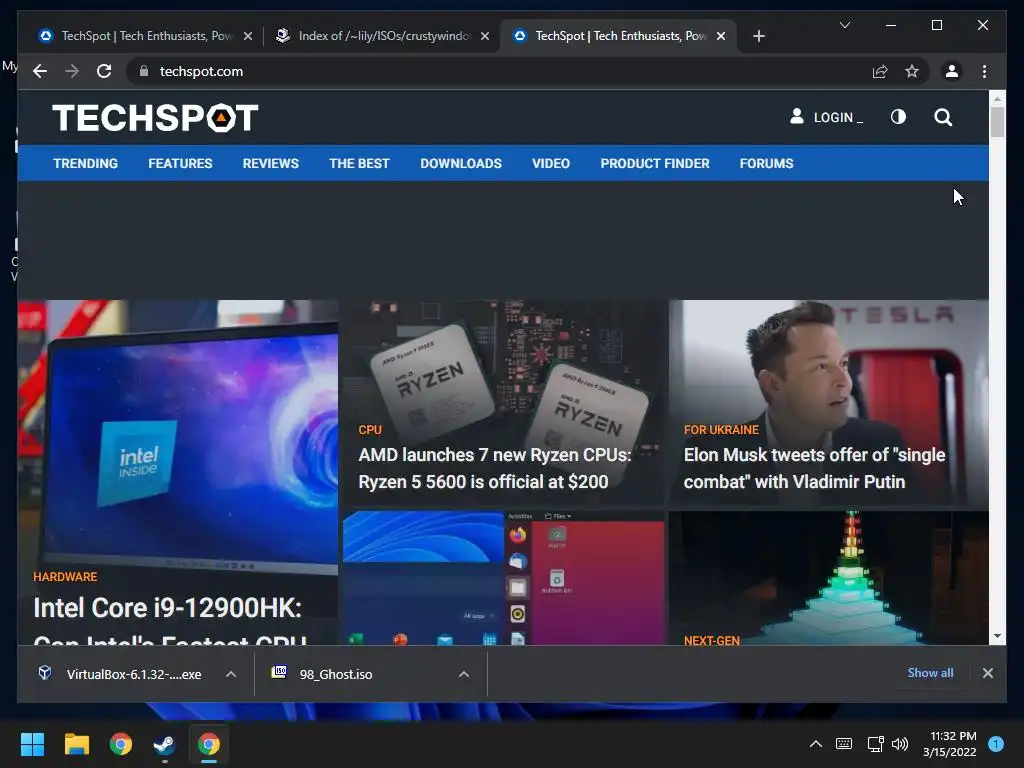Open the notification badge in taskbar

coord(996,744)
